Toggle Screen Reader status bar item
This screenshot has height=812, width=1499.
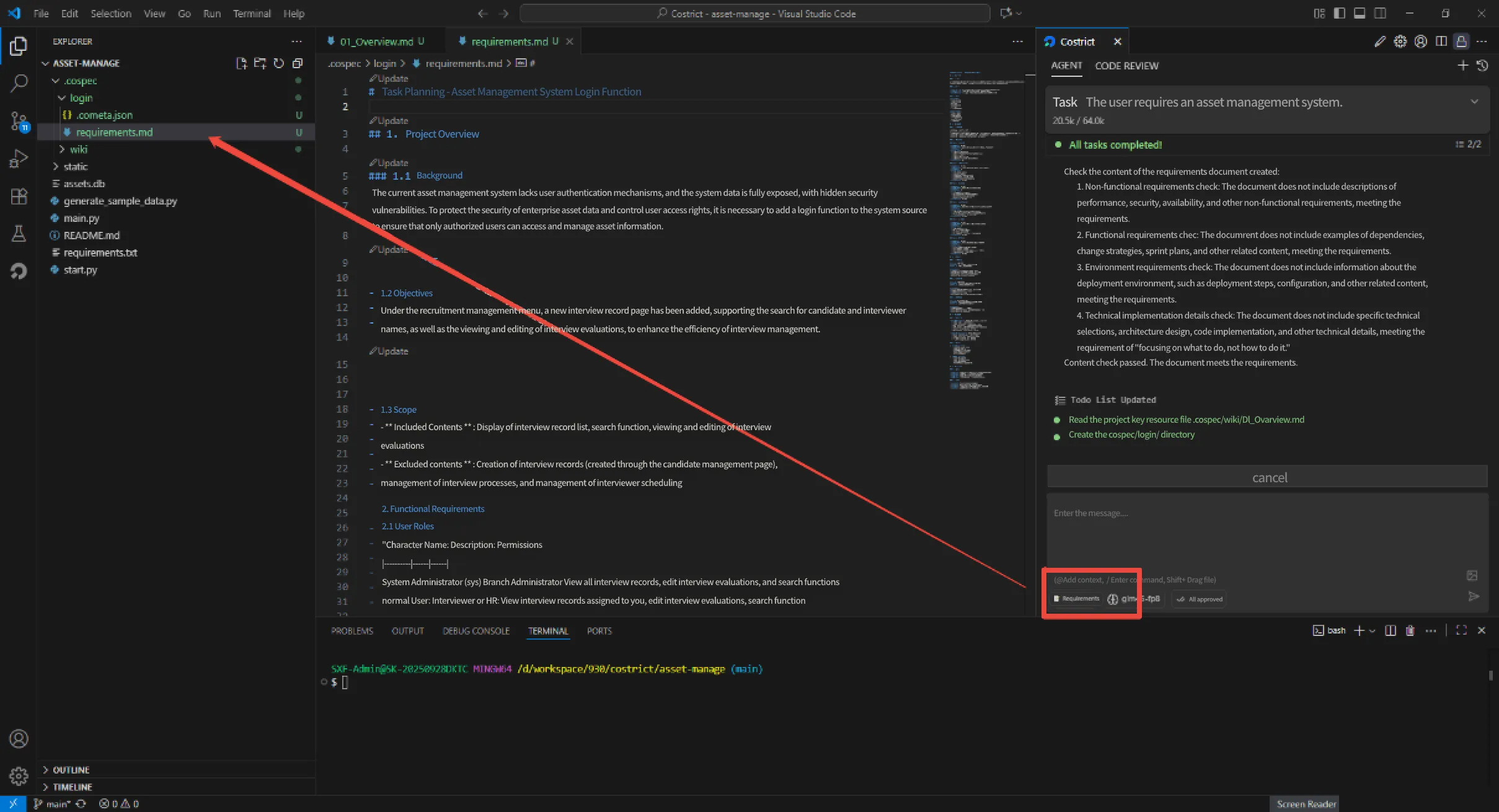pyautogui.click(x=1306, y=804)
